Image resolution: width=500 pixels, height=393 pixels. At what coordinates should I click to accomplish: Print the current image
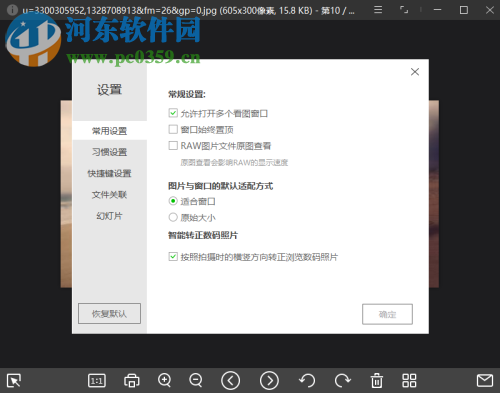tap(132, 380)
